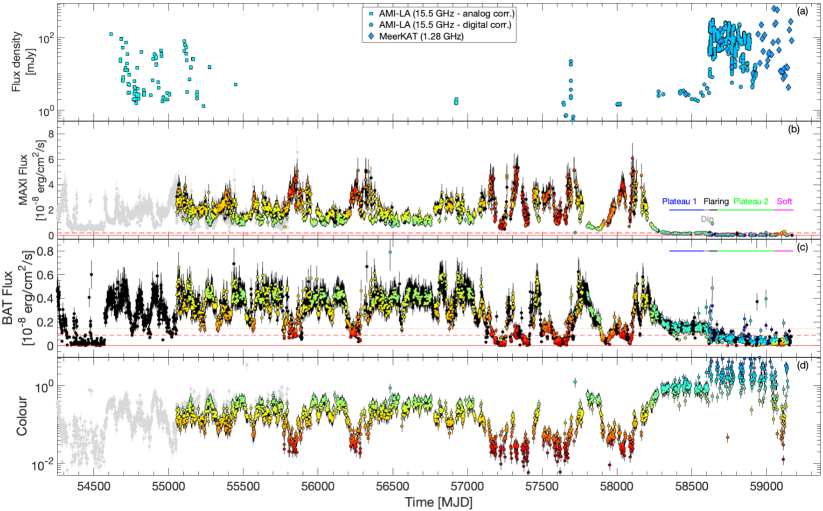The width and height of the screenshot is (823, 511).
Task: Click the panel label (a)
Action: [x=802, y=10]
